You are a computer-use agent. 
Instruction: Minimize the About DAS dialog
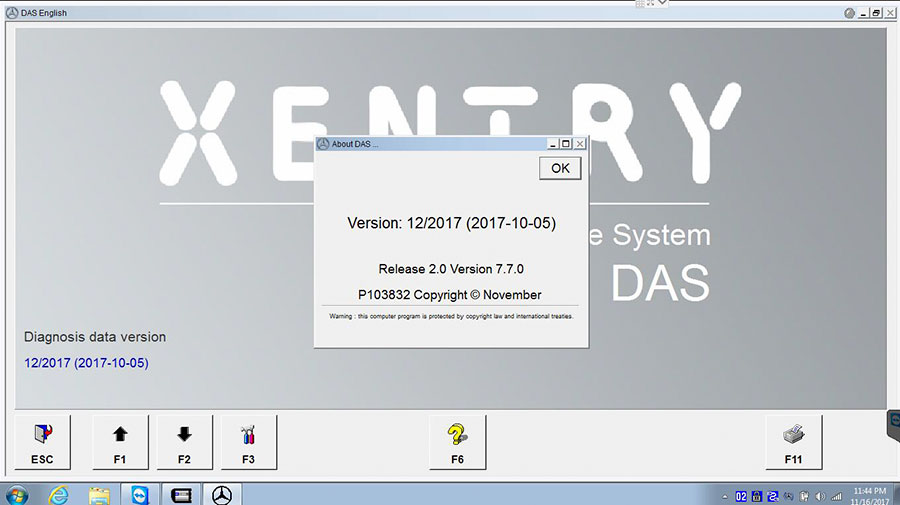[552, 144]
